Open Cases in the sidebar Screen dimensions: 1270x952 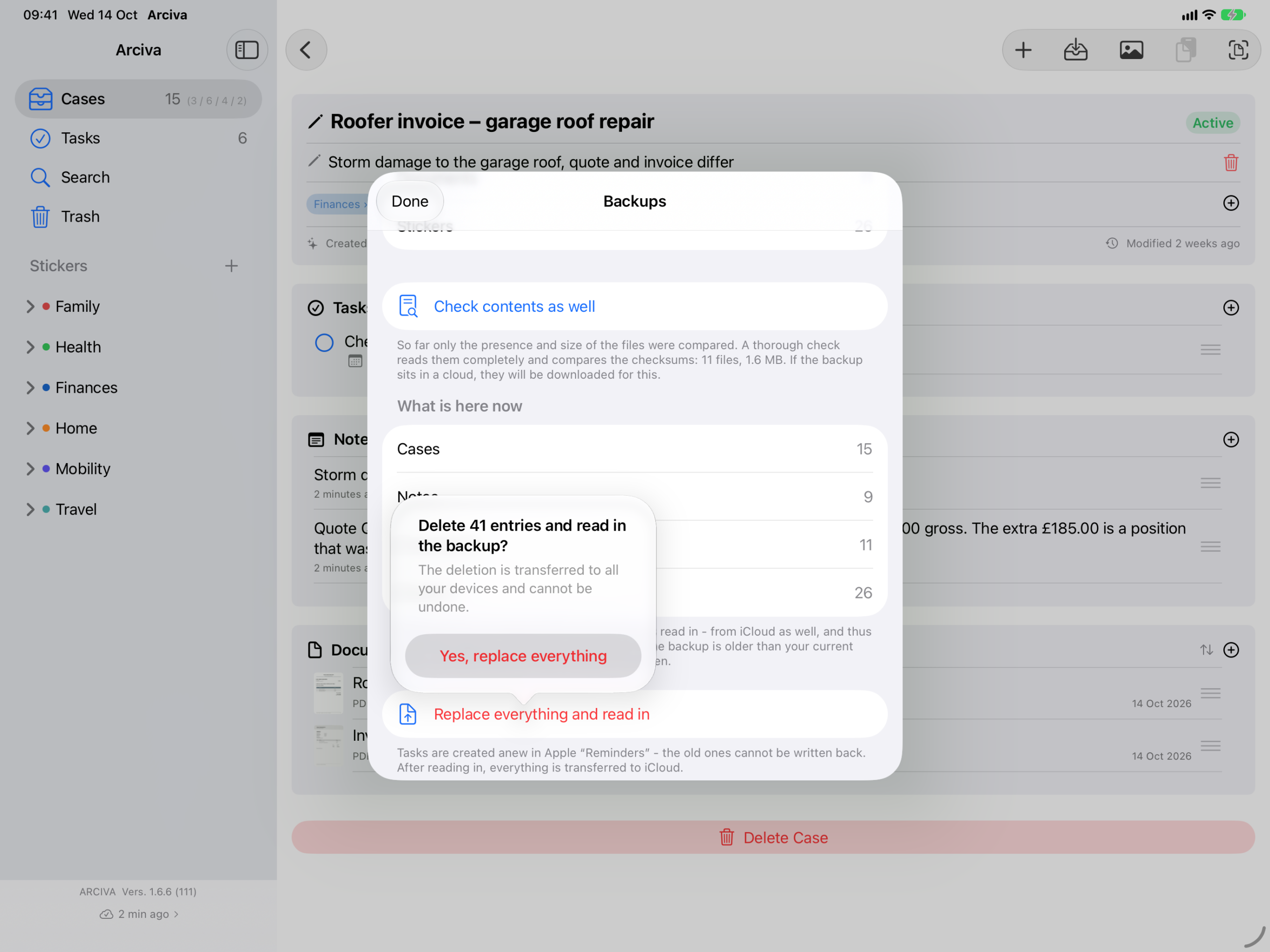[x=138, y=99]
